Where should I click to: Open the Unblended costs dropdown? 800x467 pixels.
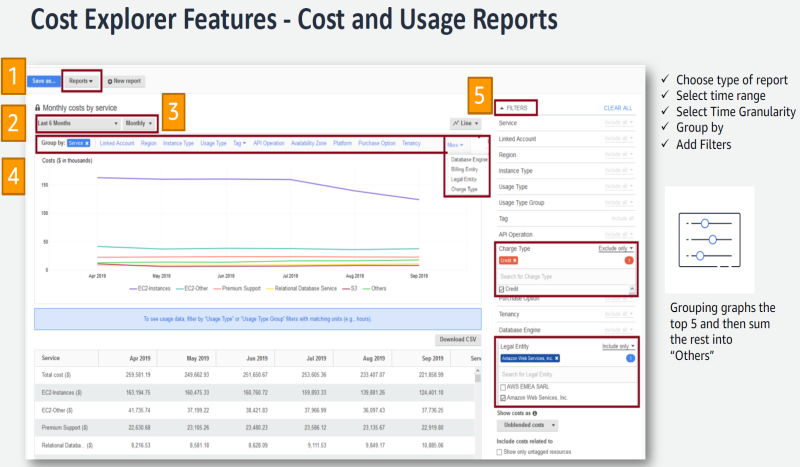pyautogui.click(x=527, y=425)
